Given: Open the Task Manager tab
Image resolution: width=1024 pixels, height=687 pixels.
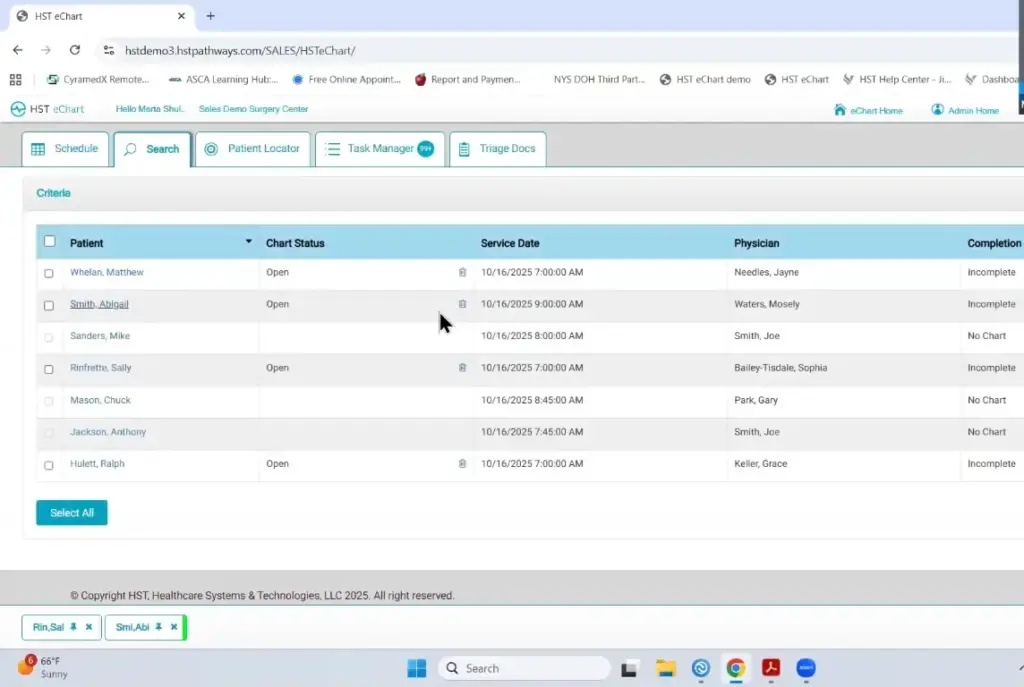Looking at the screenshot, I should click(379, 149).
